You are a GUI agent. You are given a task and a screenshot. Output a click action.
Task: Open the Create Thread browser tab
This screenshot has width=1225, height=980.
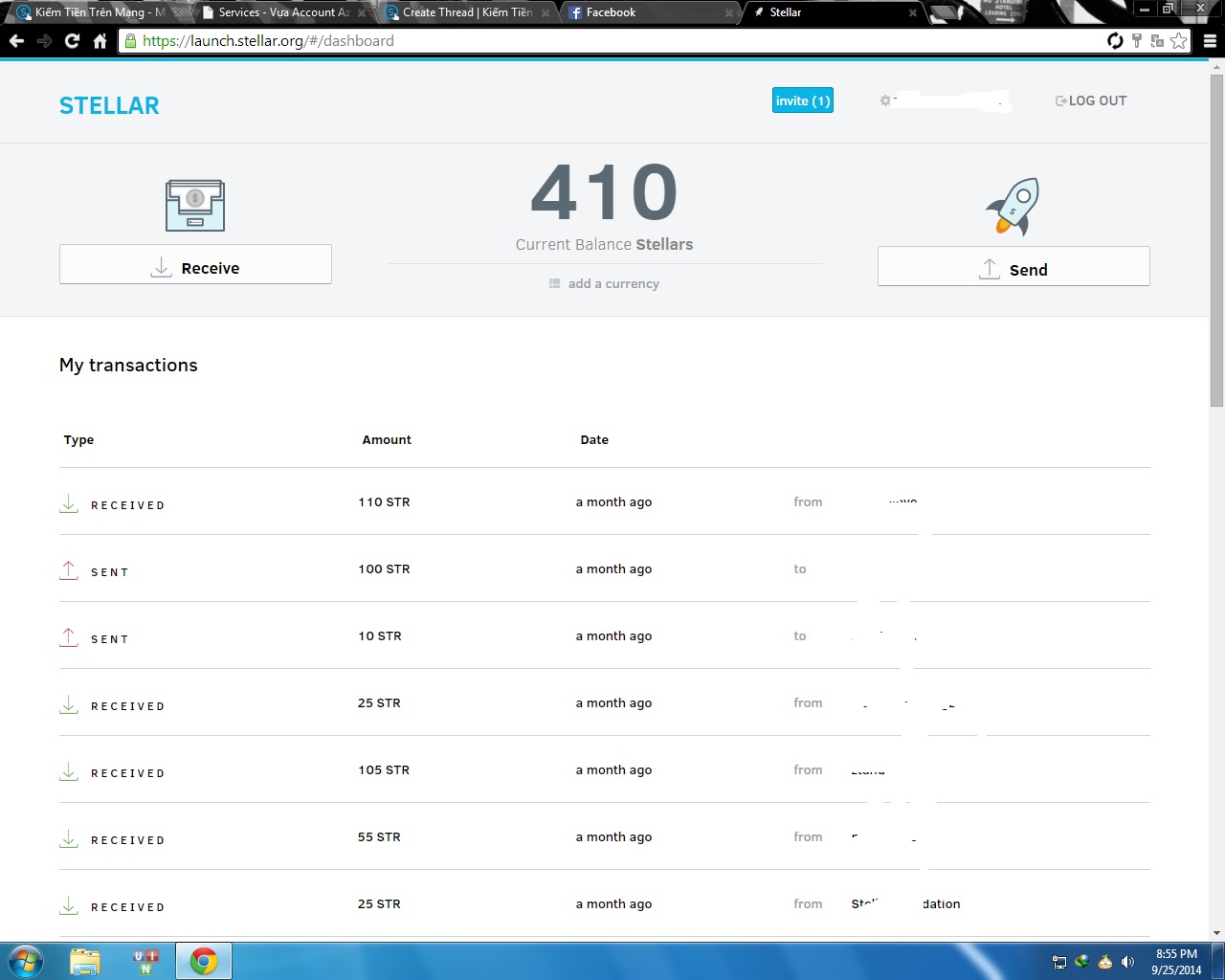coord(467,12)
